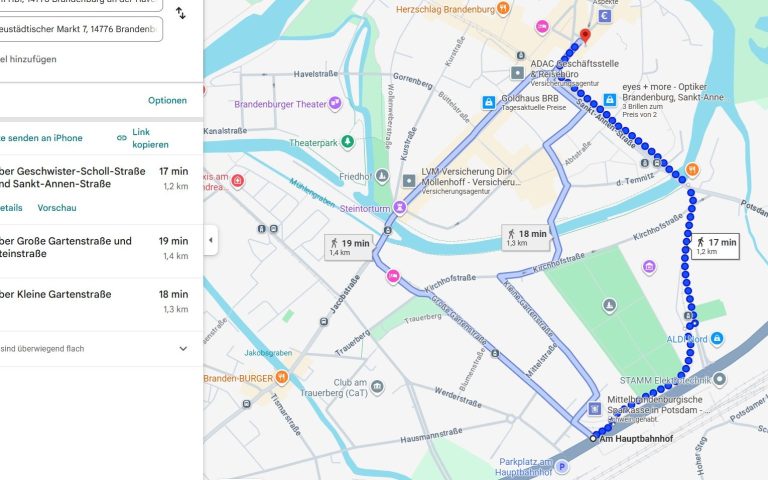The height and width of the screenshot is (480, 768).
Task: Click the ADAC Geschäftsstelle marker icon
Action: point(518,73)
